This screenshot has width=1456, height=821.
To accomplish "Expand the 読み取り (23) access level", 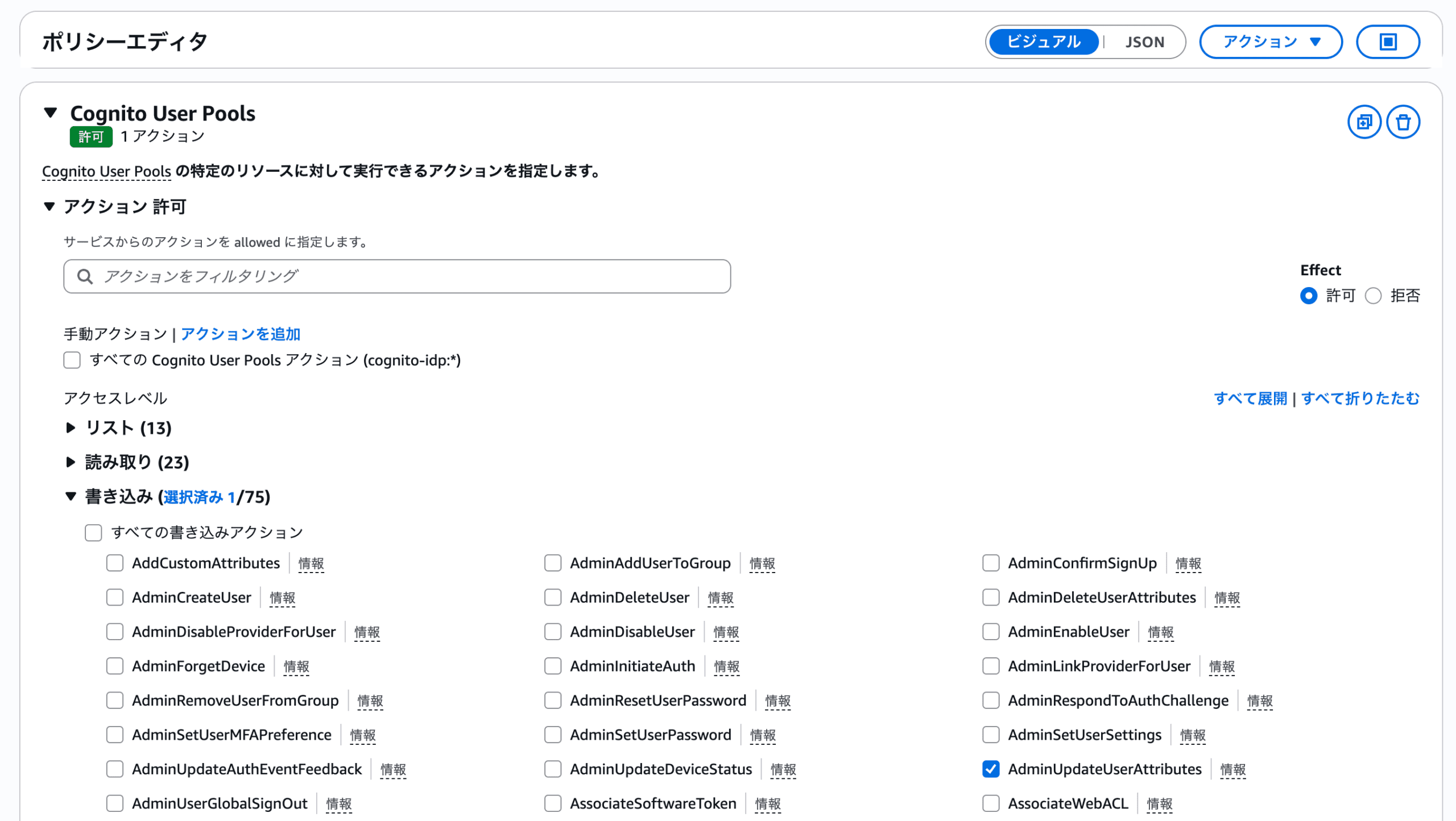I will [71, 462].
